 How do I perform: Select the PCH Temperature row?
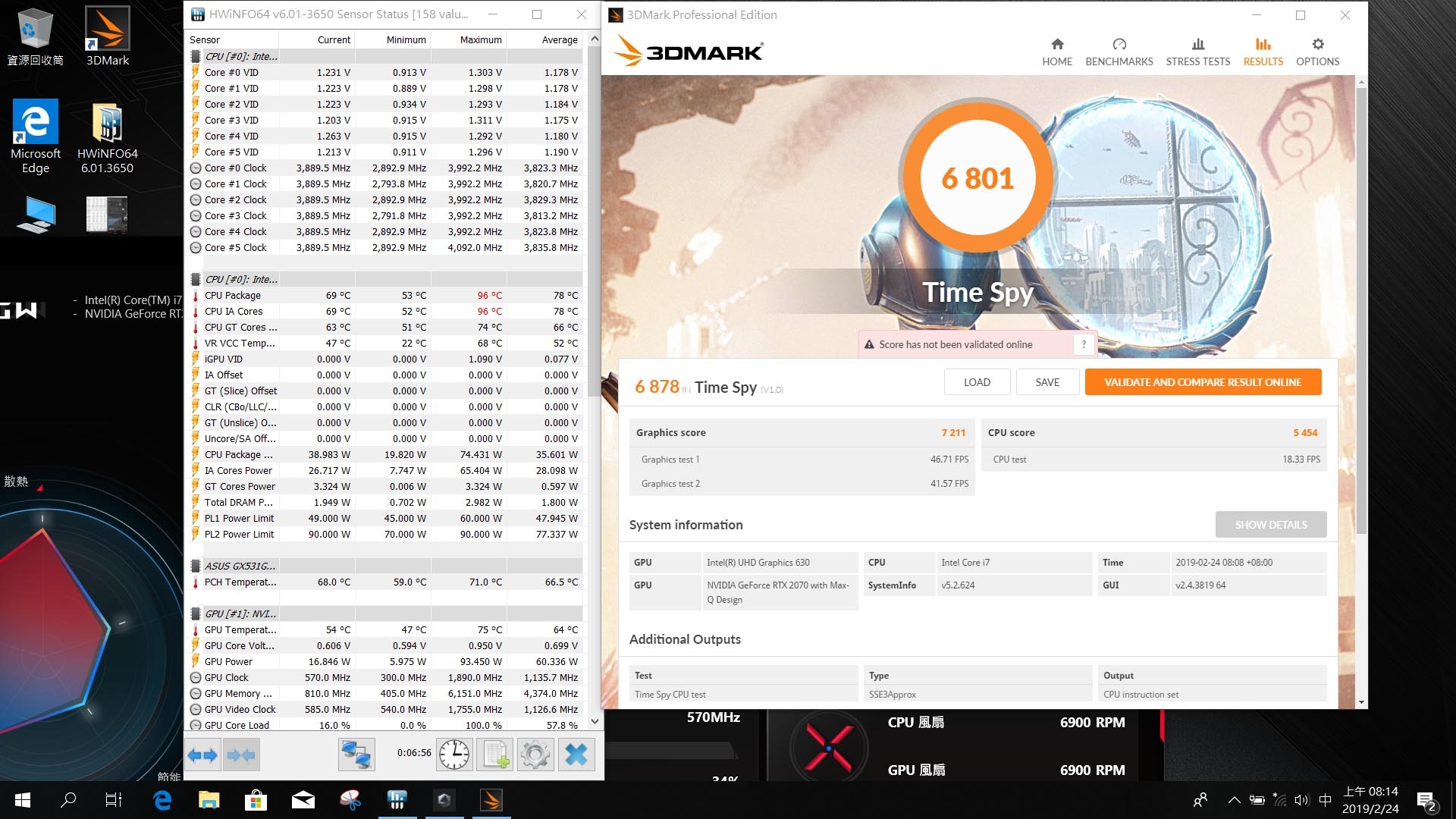385,582
